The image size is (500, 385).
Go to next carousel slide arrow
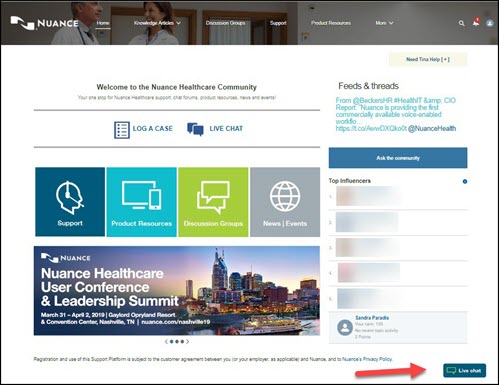pos(188,341)
